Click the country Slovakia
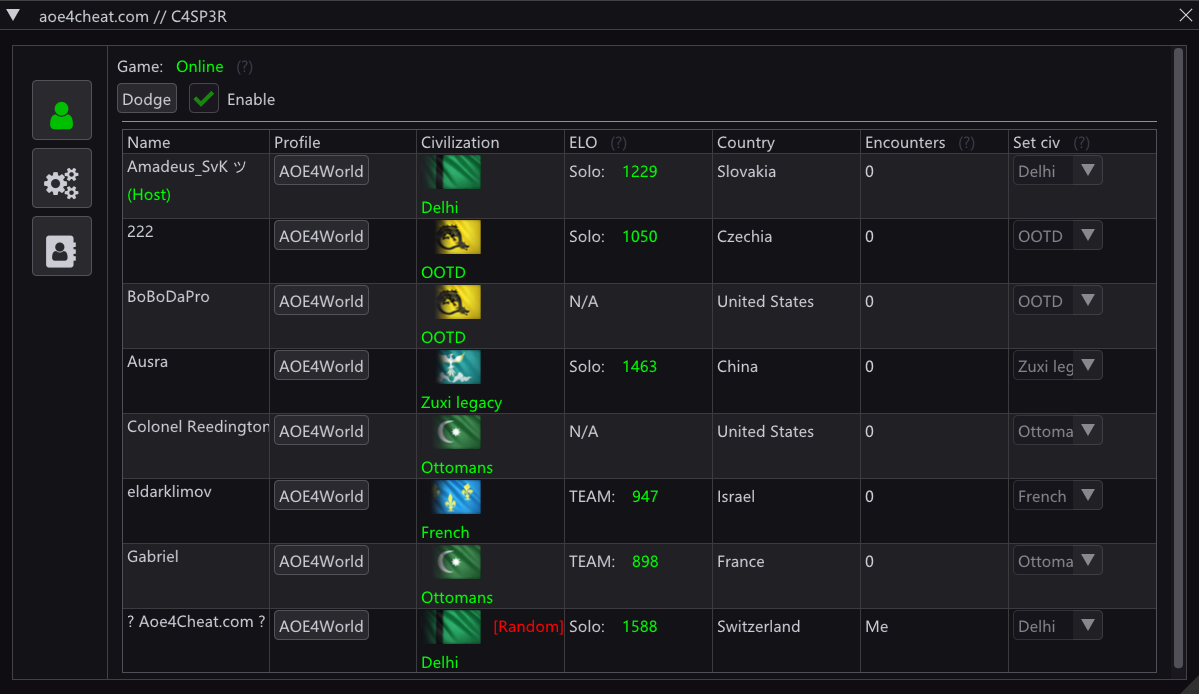This screenshot has height=694, width=1199. point(746,171)
